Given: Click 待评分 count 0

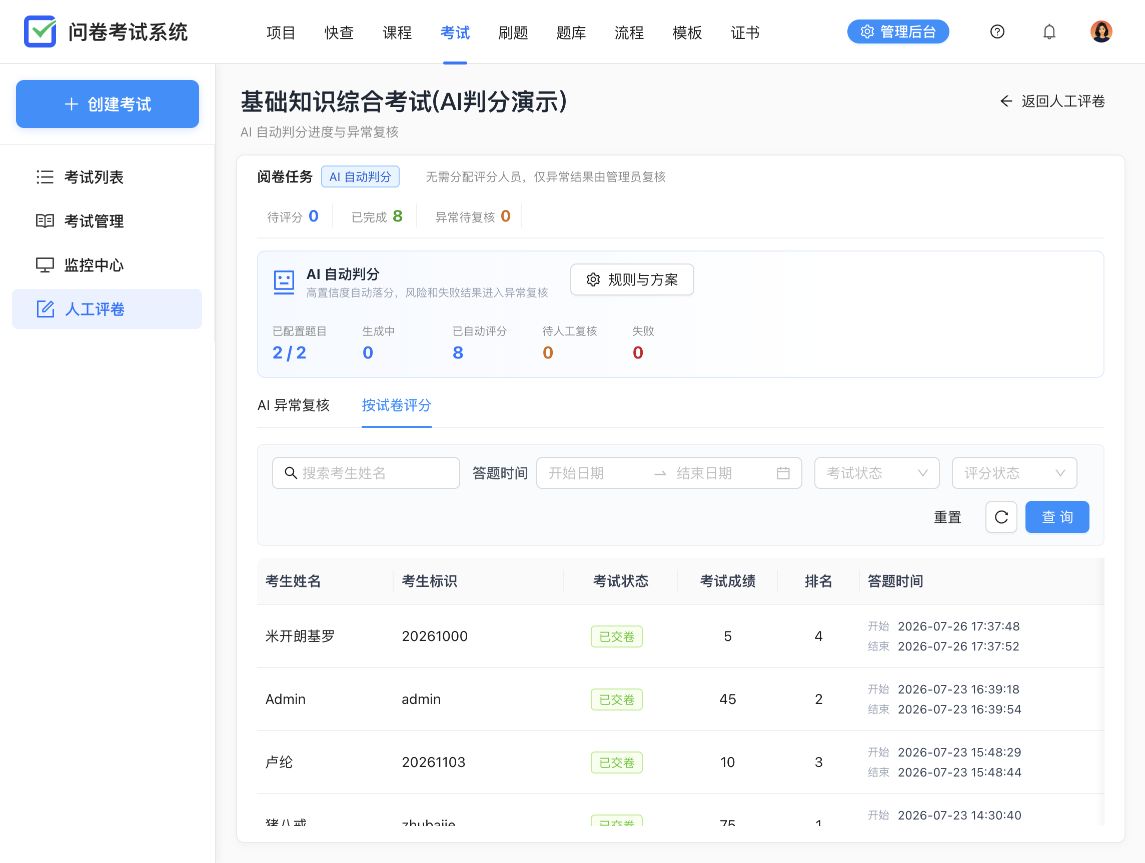Looking at the screenshot, I should pos(313,216).
